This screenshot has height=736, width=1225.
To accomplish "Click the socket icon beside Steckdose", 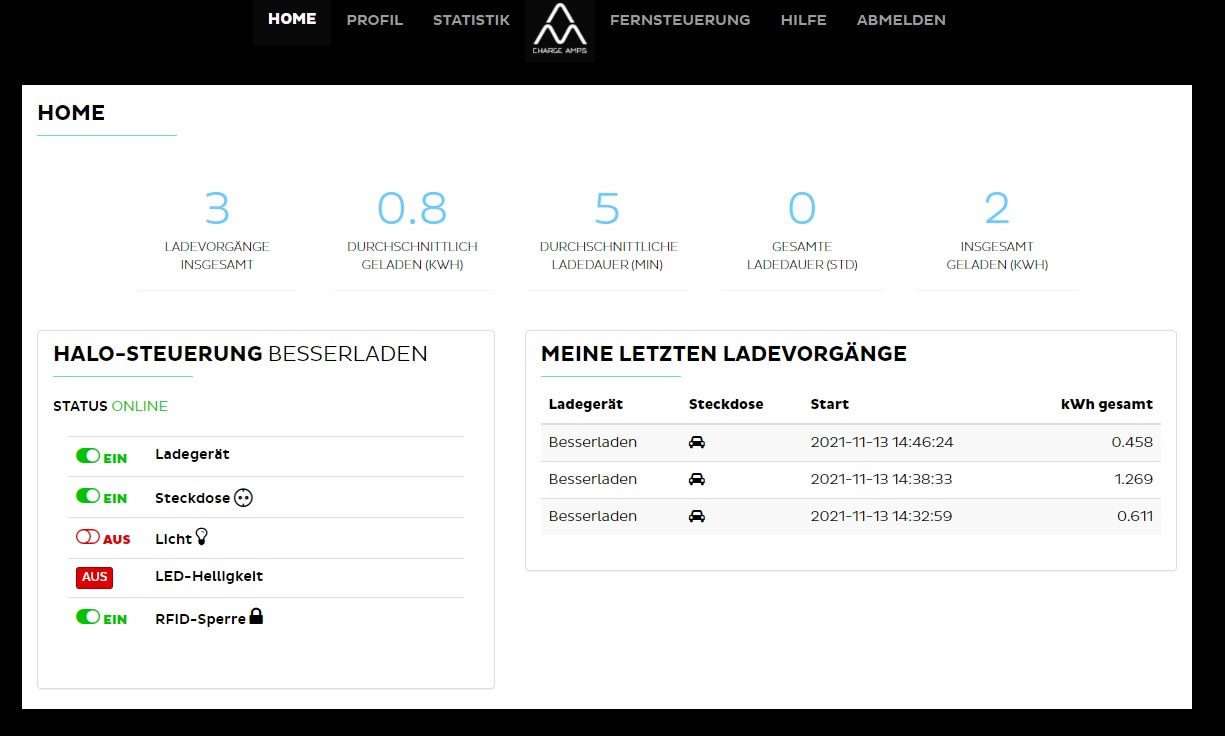I will (243, 498).
